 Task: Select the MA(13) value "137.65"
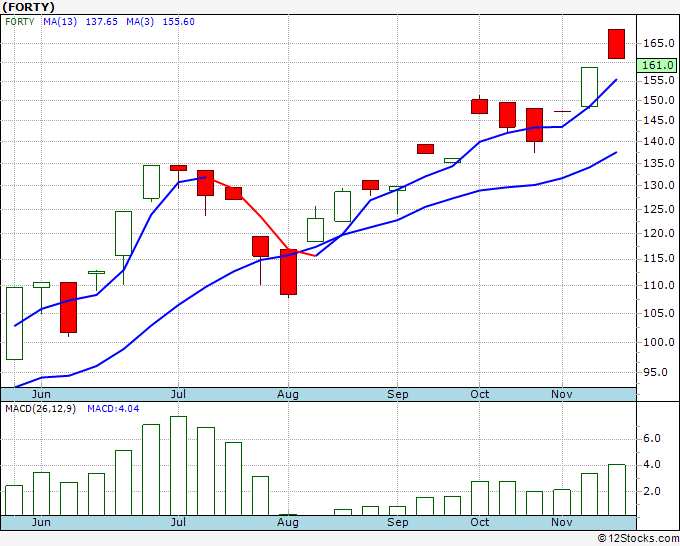pyautogui.click(x=101, y=22)
